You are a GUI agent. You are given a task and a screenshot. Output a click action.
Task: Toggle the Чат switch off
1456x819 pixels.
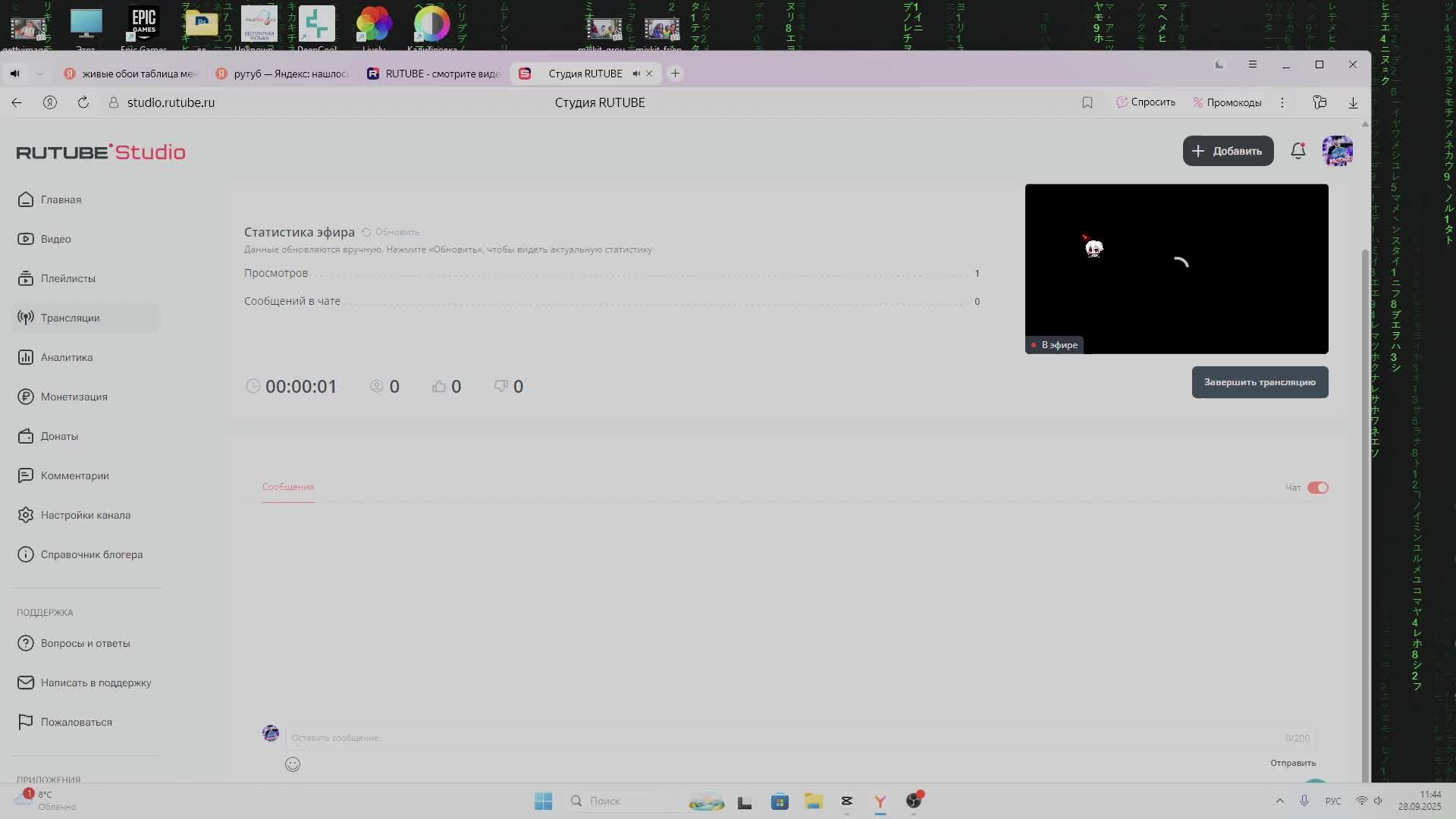(x=1317, y=488)
